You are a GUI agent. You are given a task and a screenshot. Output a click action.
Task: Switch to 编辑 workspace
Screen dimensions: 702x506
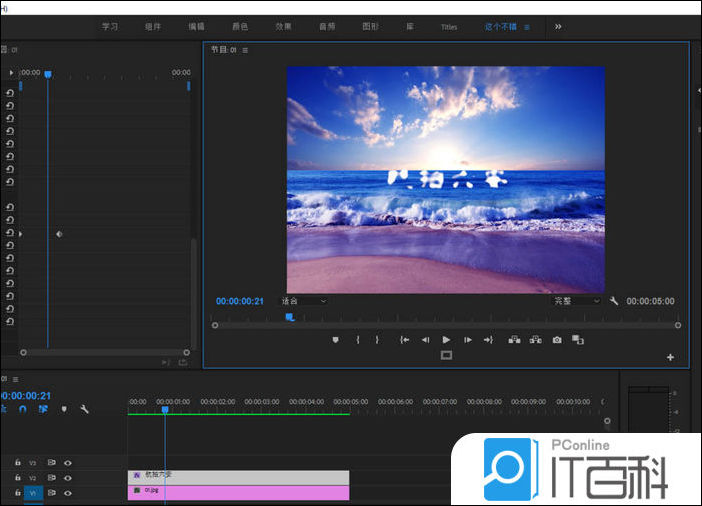196,27
